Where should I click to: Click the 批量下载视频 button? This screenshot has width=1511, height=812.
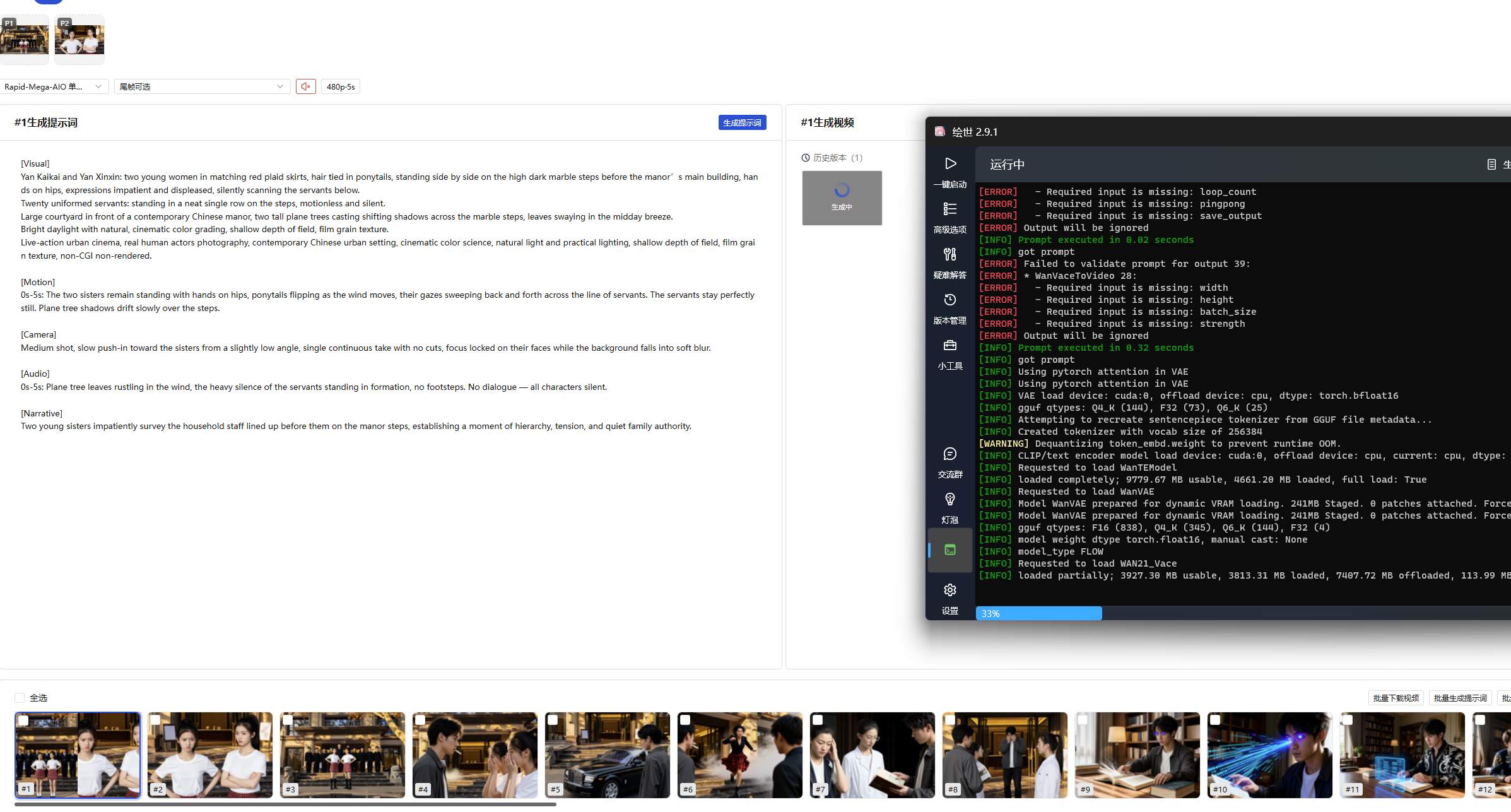tap(1396, 698)
